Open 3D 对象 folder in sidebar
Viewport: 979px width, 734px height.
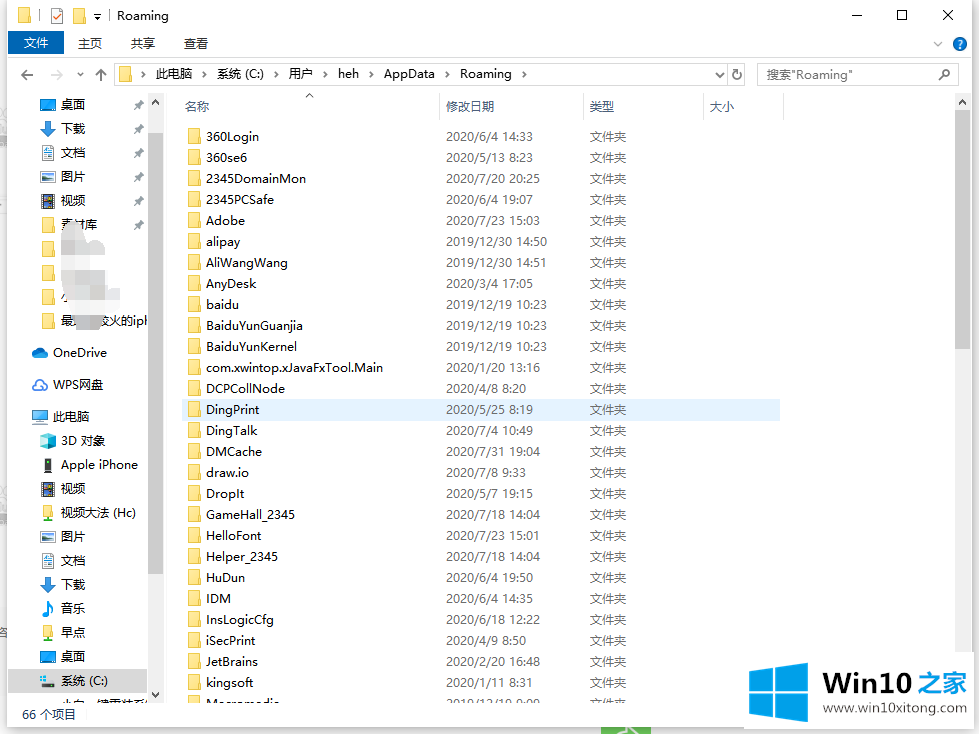[82, 441]
